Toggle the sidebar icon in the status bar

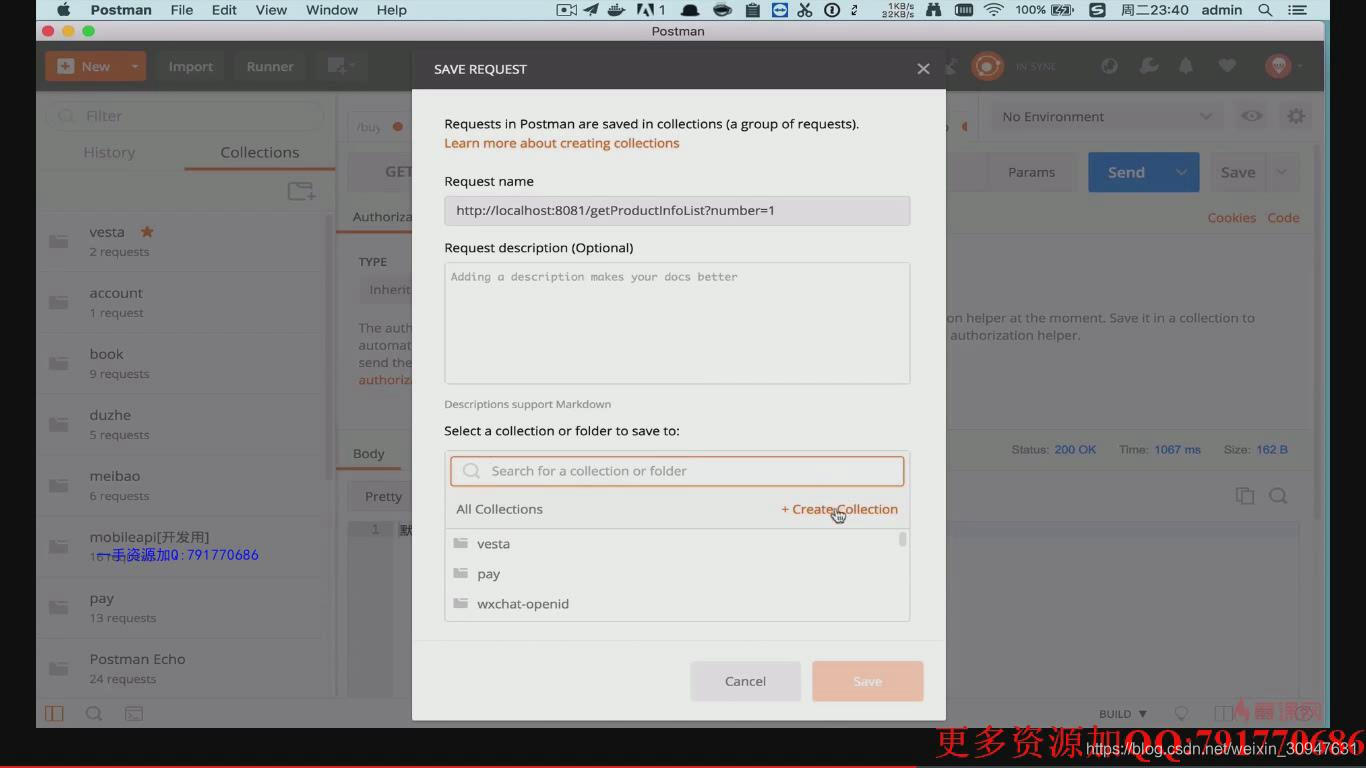tap(54, 713)
